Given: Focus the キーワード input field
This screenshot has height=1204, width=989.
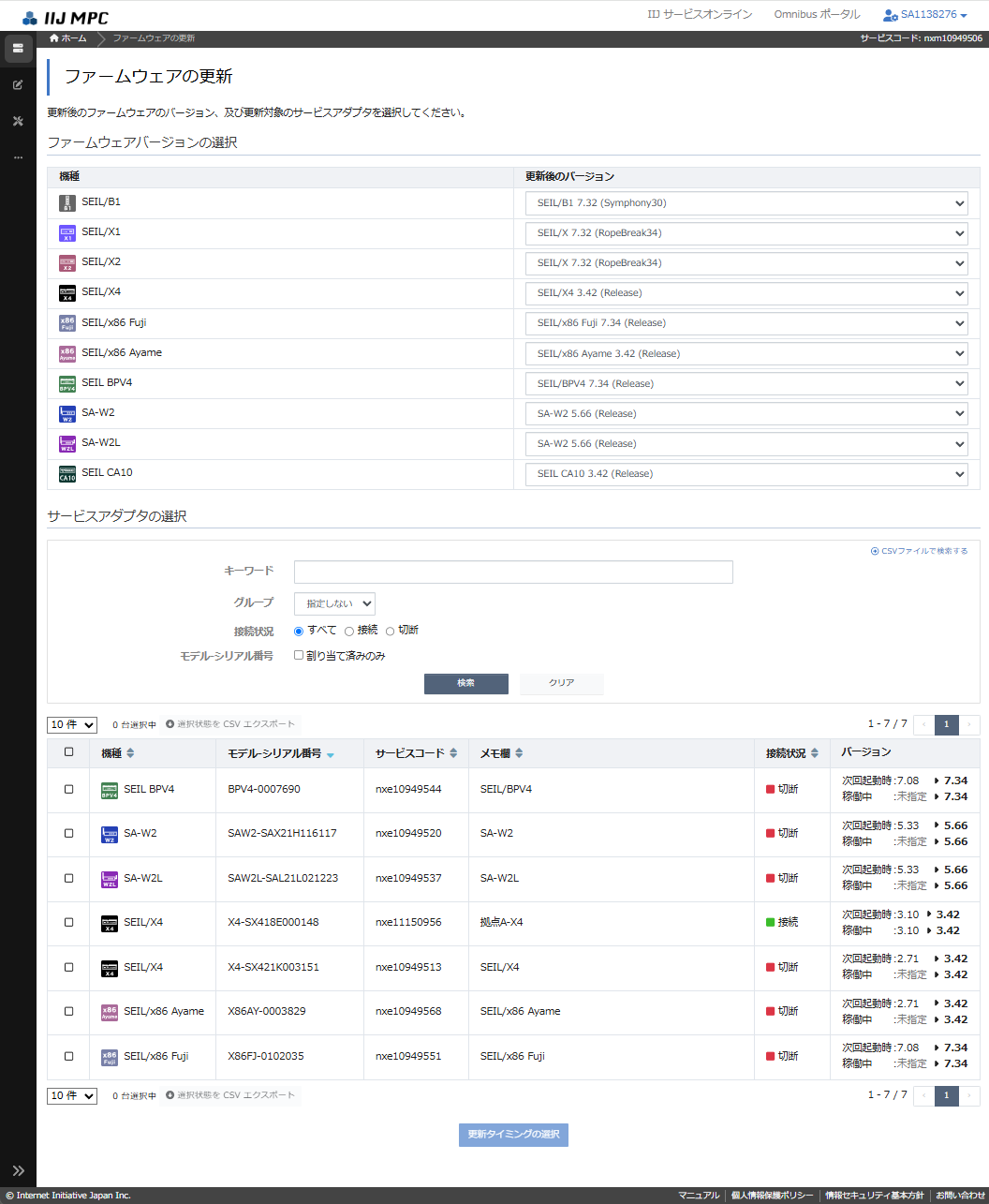Looking at the screenshot, I should (x=513, y=572).
